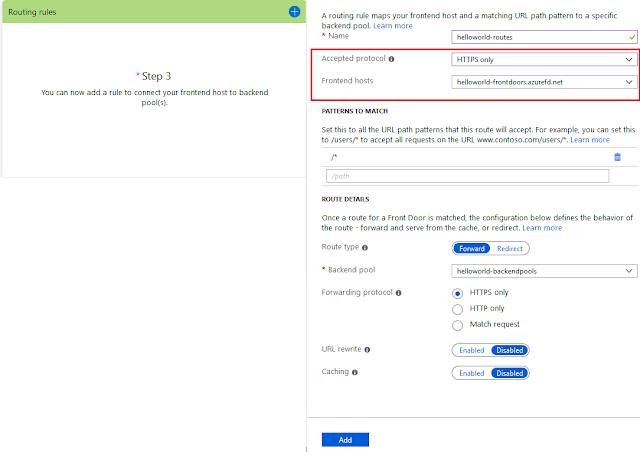The width and height of the screenshot is (640, 455).
Task: Show info for Route type
Action: [x=365, y=248]
